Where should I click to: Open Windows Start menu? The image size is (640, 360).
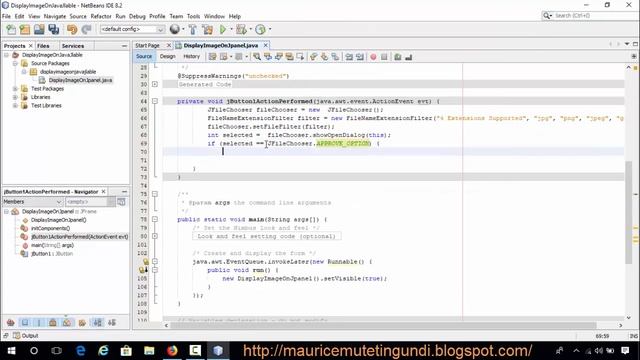click(x=11, y=351)
